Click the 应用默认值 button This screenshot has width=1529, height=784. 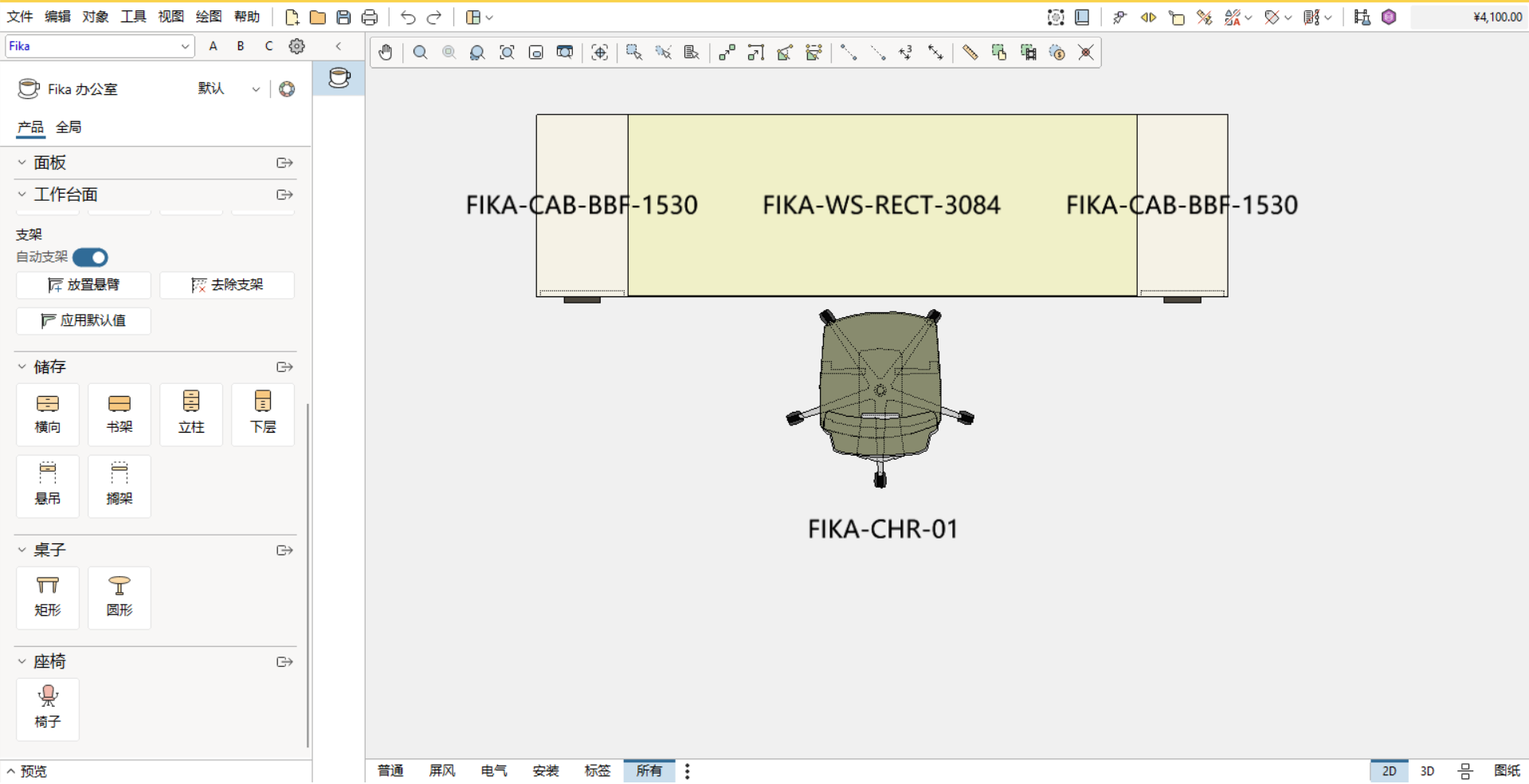click(x=84, y=320)
